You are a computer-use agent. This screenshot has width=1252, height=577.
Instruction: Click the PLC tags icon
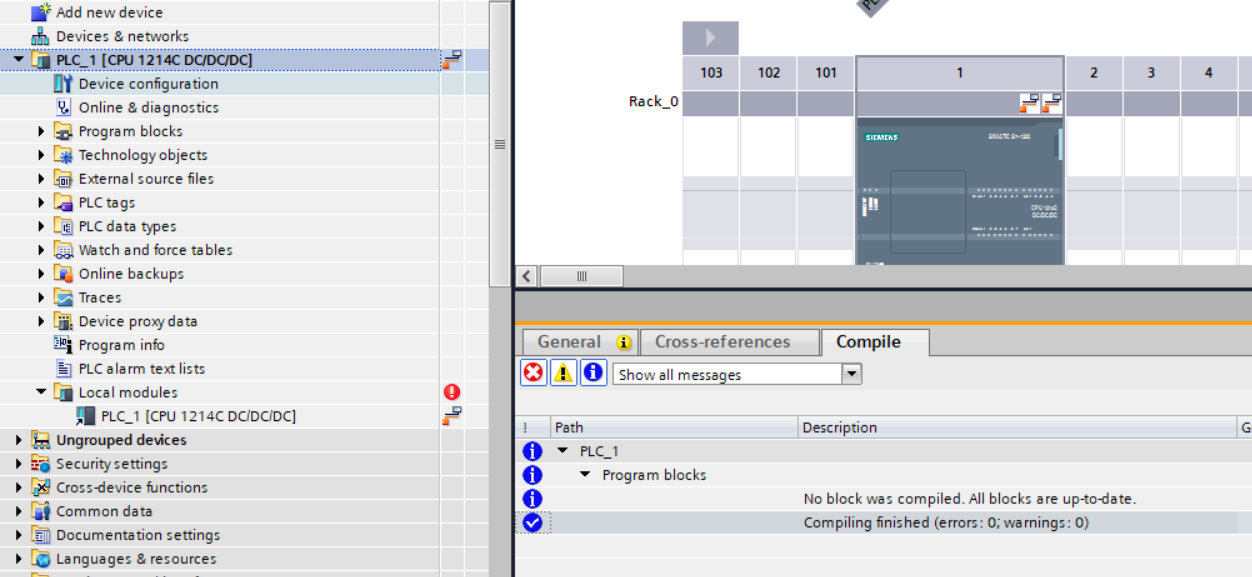(x=63, y=203)
